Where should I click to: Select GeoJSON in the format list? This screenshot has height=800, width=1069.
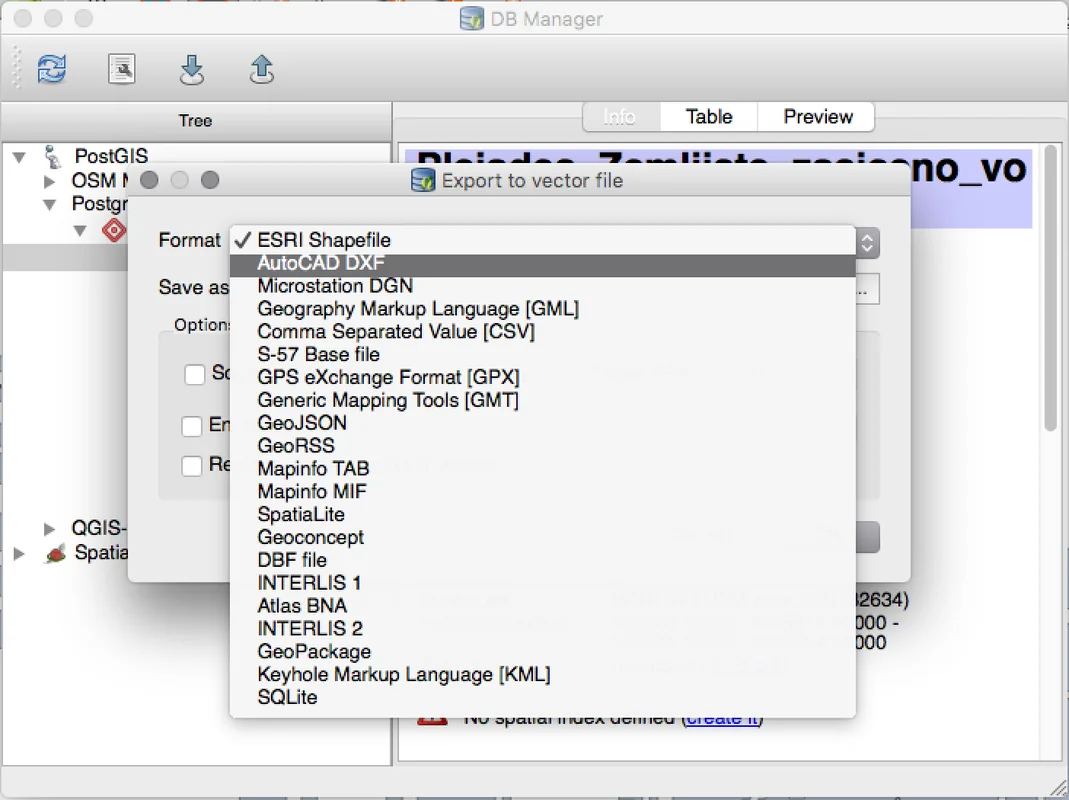point(302,423)
